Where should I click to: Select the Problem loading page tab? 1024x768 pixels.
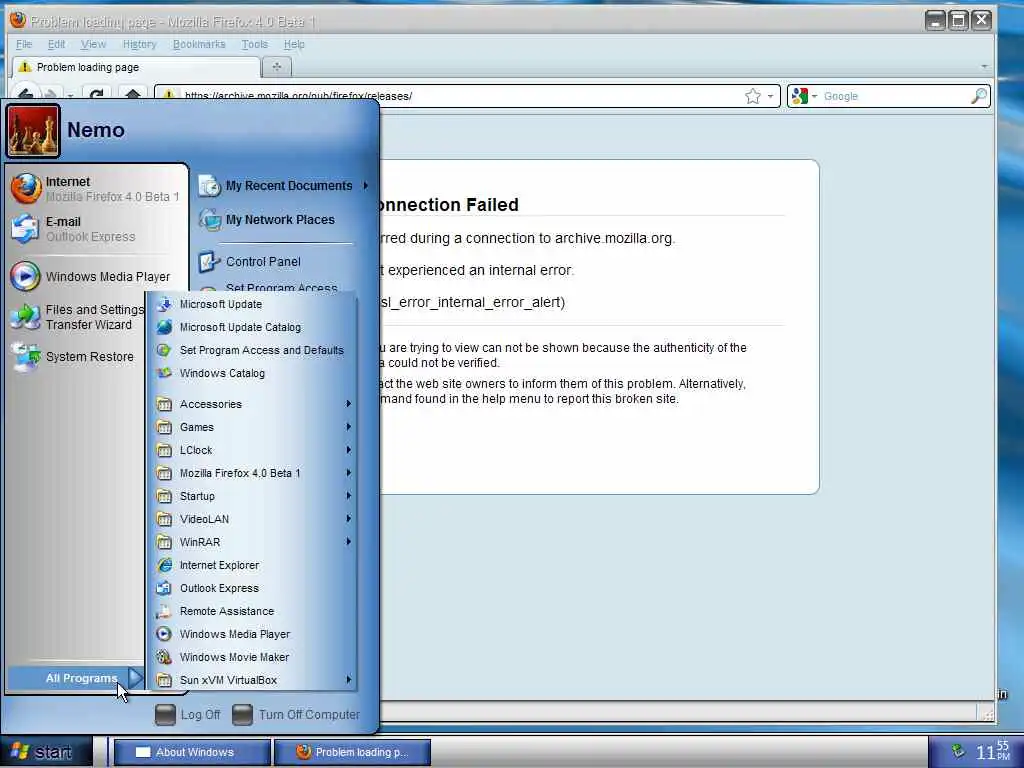pyautogui.click(x=136, y=67)
